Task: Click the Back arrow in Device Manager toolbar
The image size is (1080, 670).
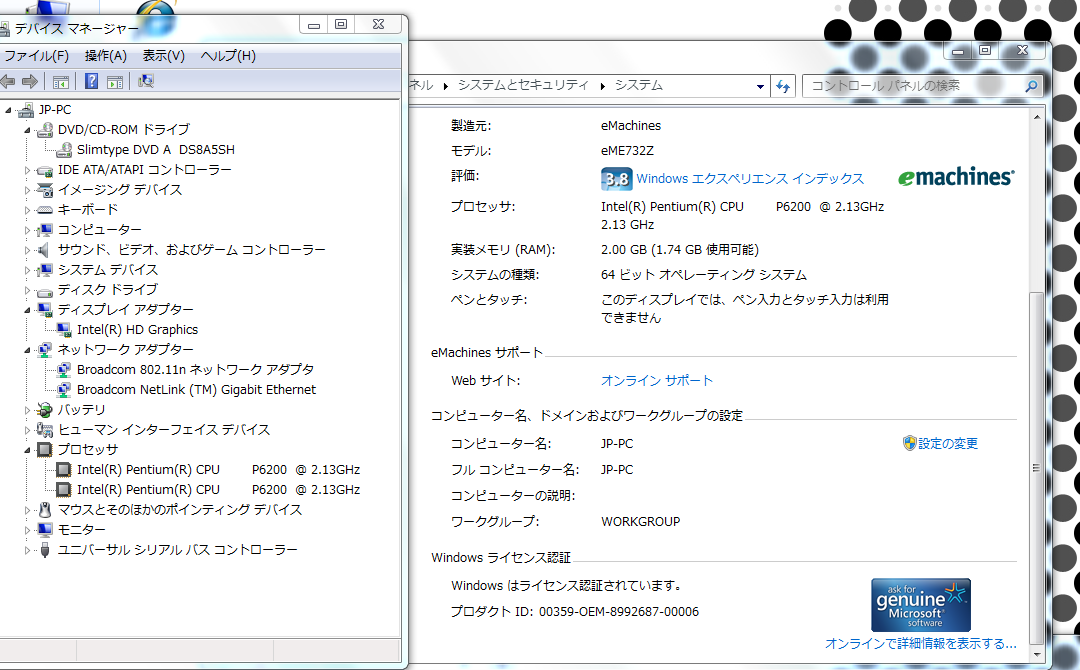Action: 7,81
